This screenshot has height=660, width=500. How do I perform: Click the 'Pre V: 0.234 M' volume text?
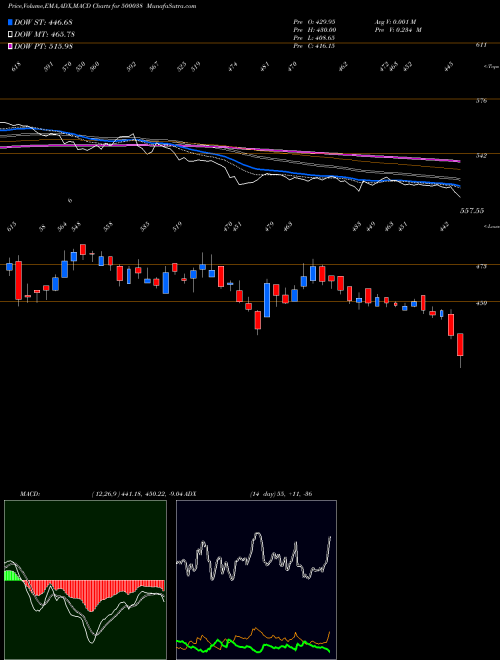point(398,30)
